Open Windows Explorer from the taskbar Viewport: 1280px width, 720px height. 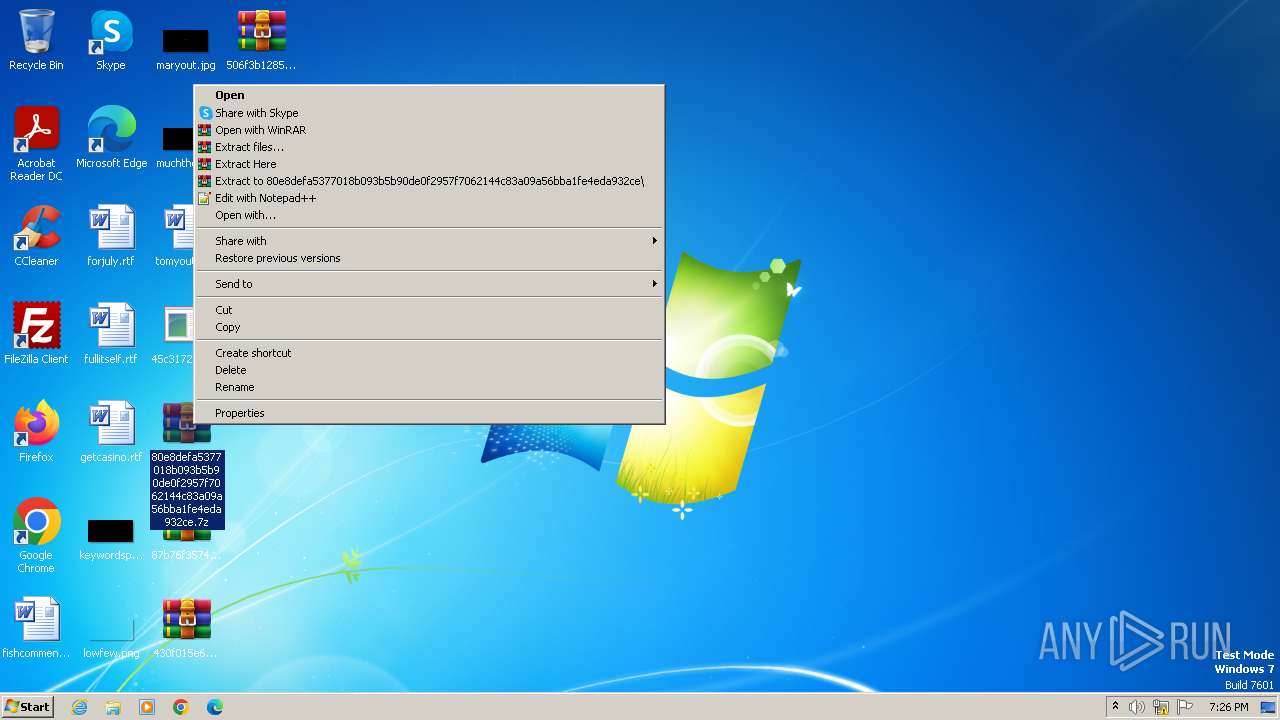(x=113, y=707)
